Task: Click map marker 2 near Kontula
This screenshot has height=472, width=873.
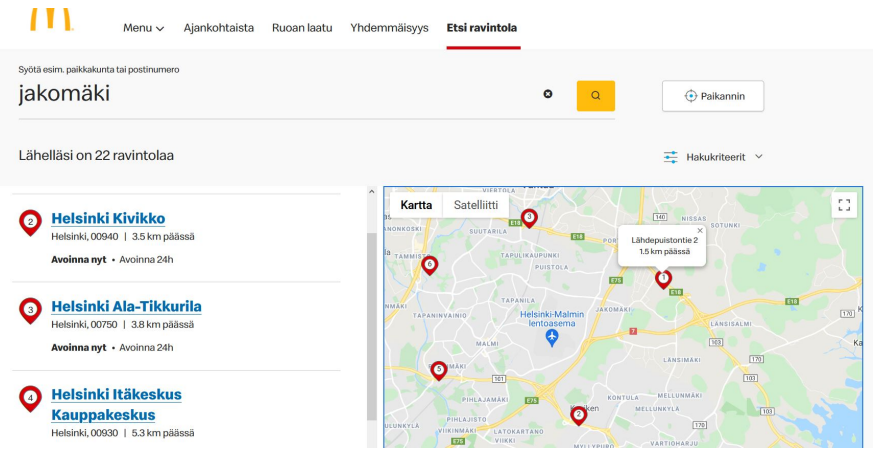Action: point(578,415)
